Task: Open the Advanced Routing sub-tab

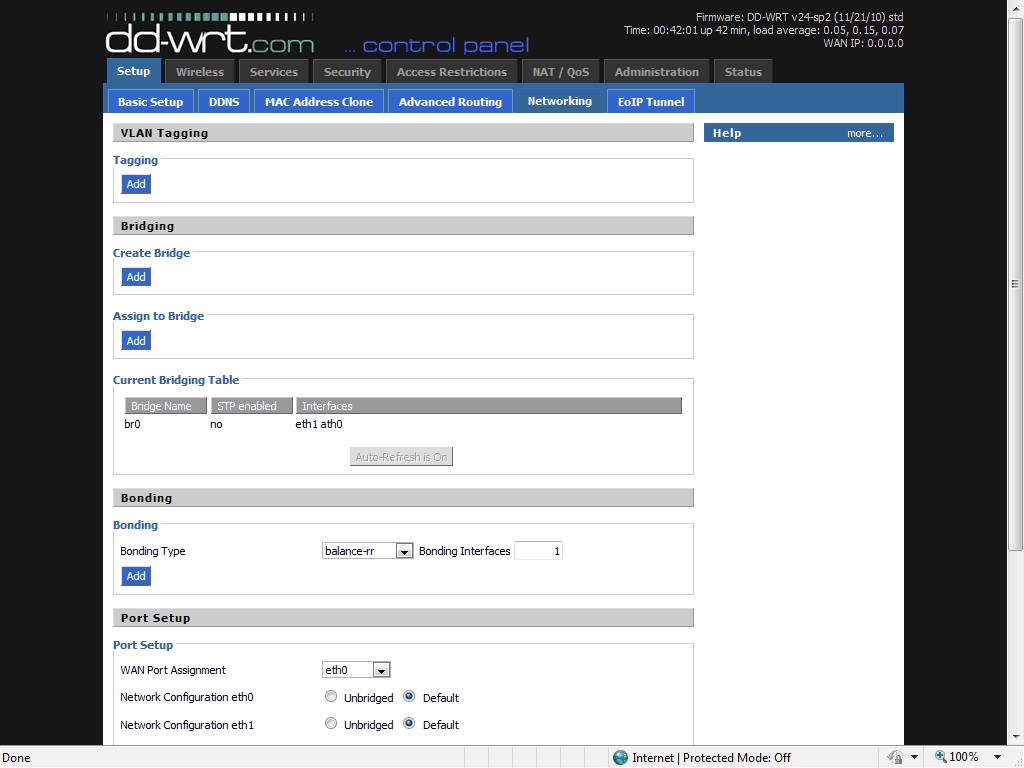Action: coord(450,101)
